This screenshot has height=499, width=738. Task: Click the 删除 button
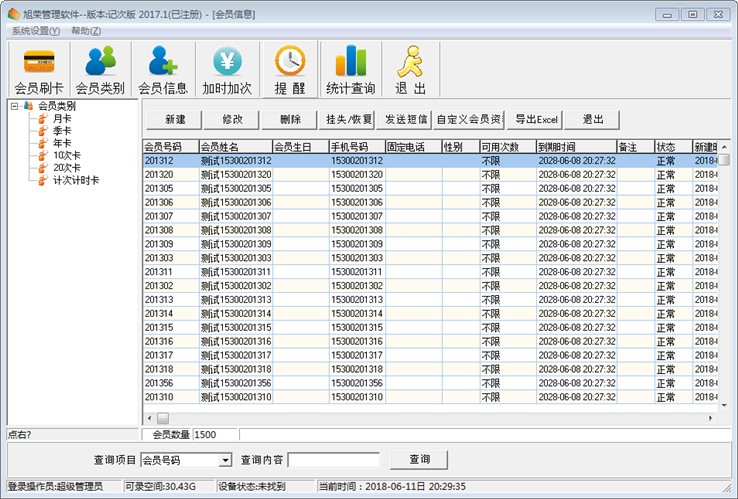pos(289,120)
